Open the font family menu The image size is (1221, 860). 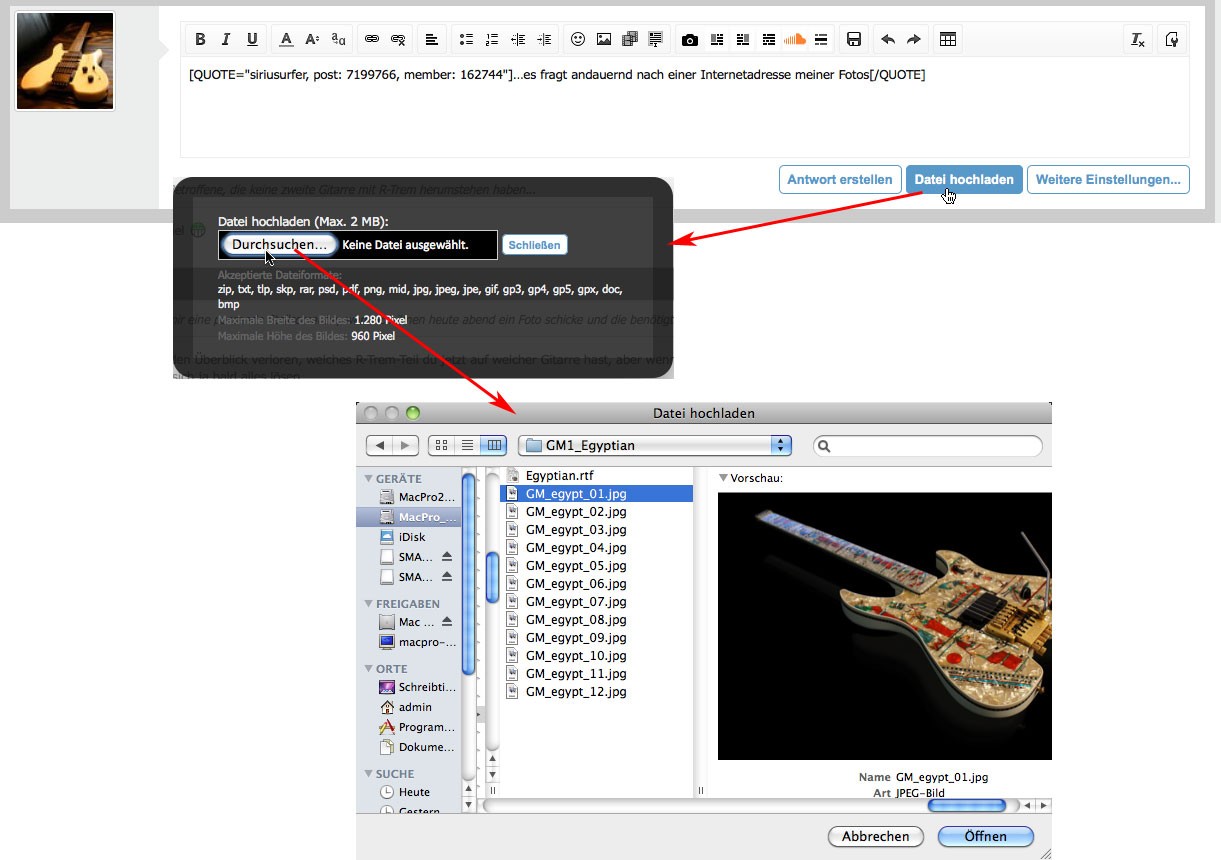[x=338, y=40]
